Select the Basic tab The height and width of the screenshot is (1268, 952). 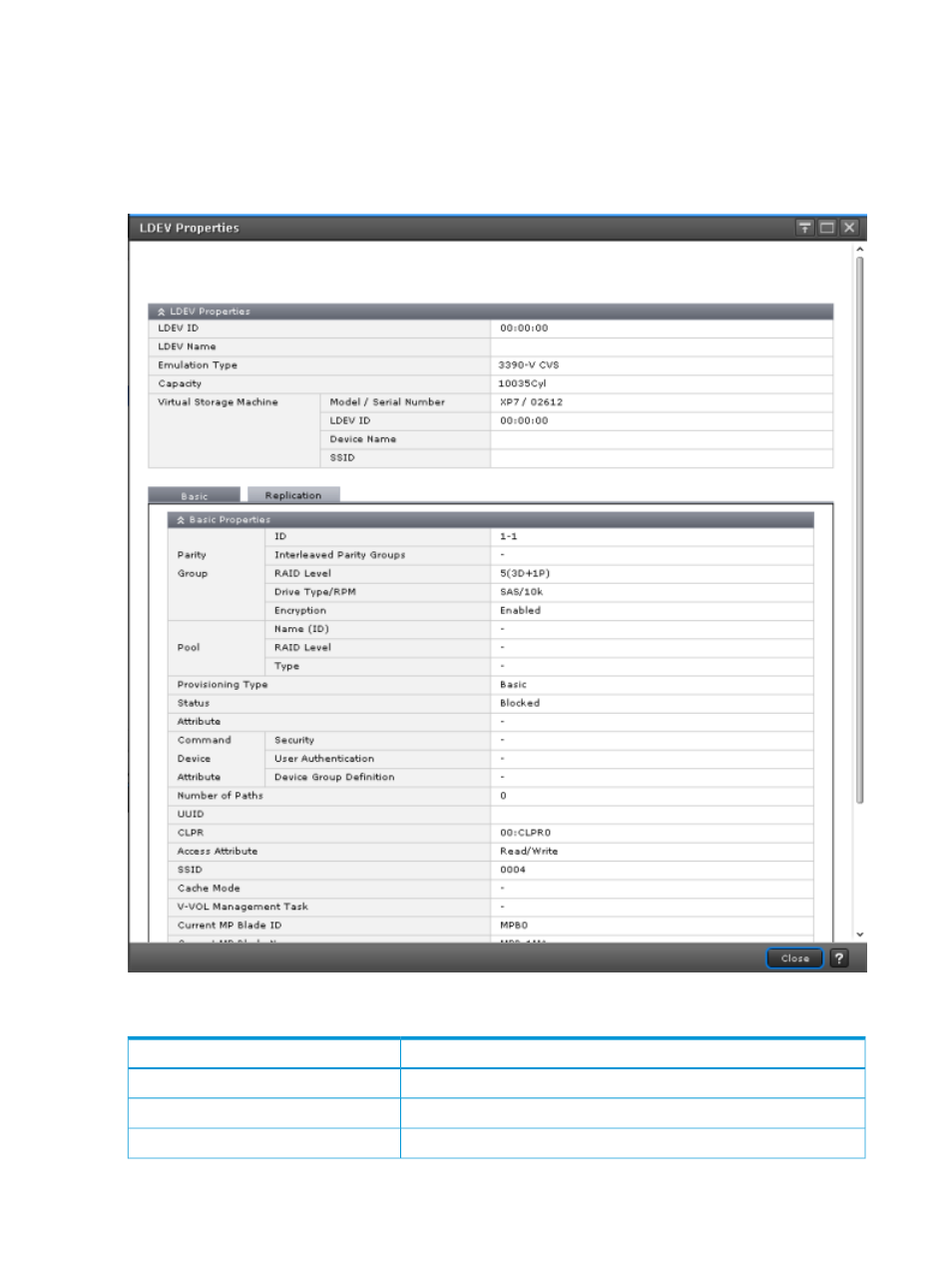coord(195,495)
